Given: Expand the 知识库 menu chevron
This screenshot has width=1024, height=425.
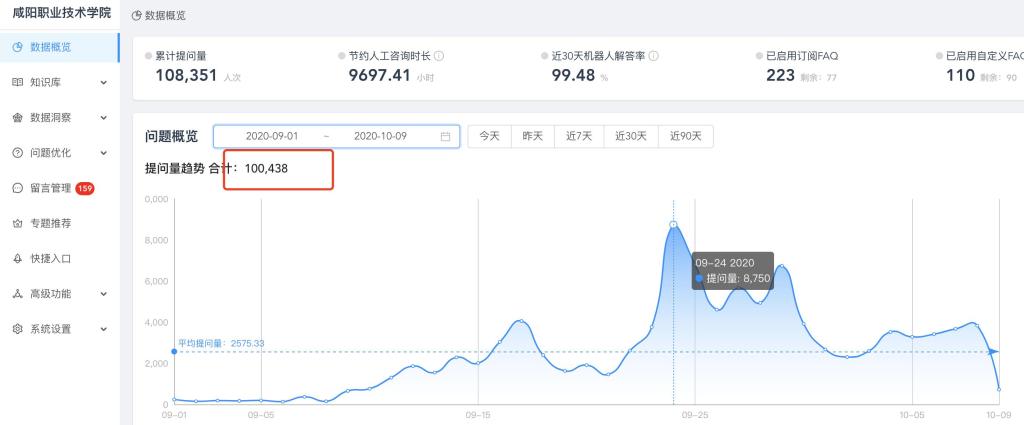Looking at the screenshot, I should 104,82.
